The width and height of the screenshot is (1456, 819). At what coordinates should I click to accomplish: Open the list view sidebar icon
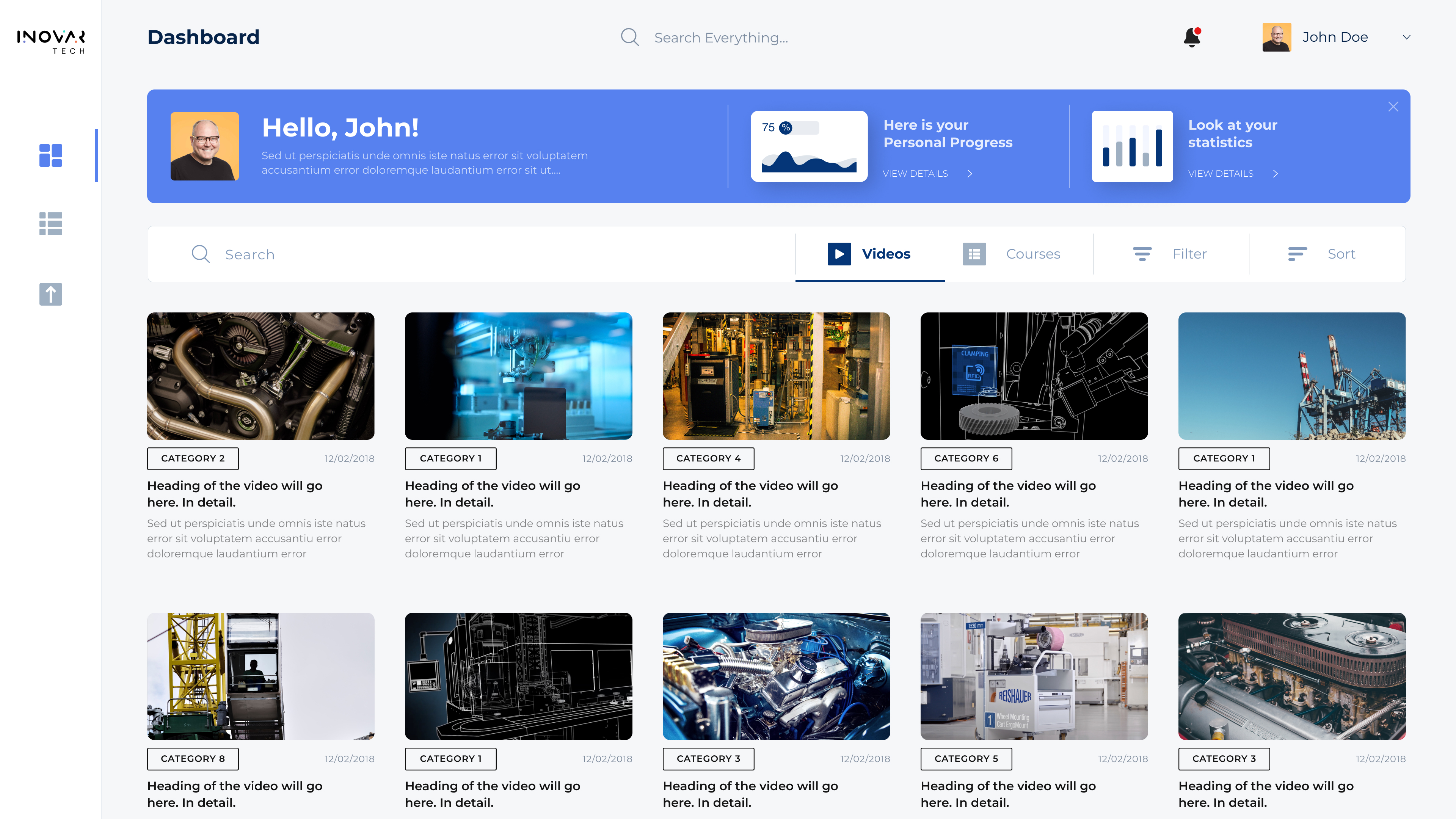pos(50,224)
